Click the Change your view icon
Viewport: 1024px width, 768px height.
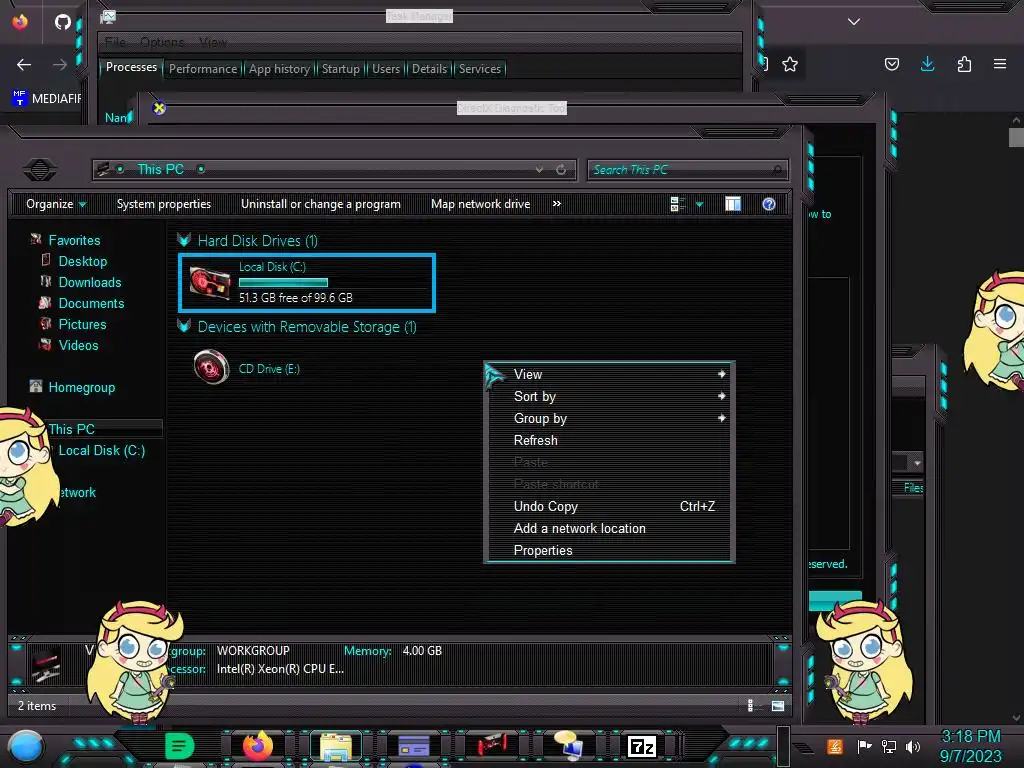[x=677, y=204]
